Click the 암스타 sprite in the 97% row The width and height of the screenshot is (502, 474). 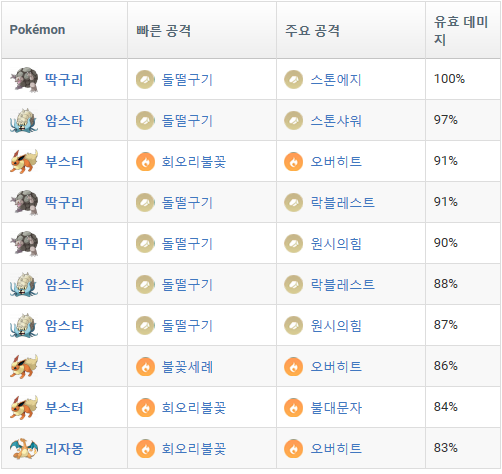23,120
